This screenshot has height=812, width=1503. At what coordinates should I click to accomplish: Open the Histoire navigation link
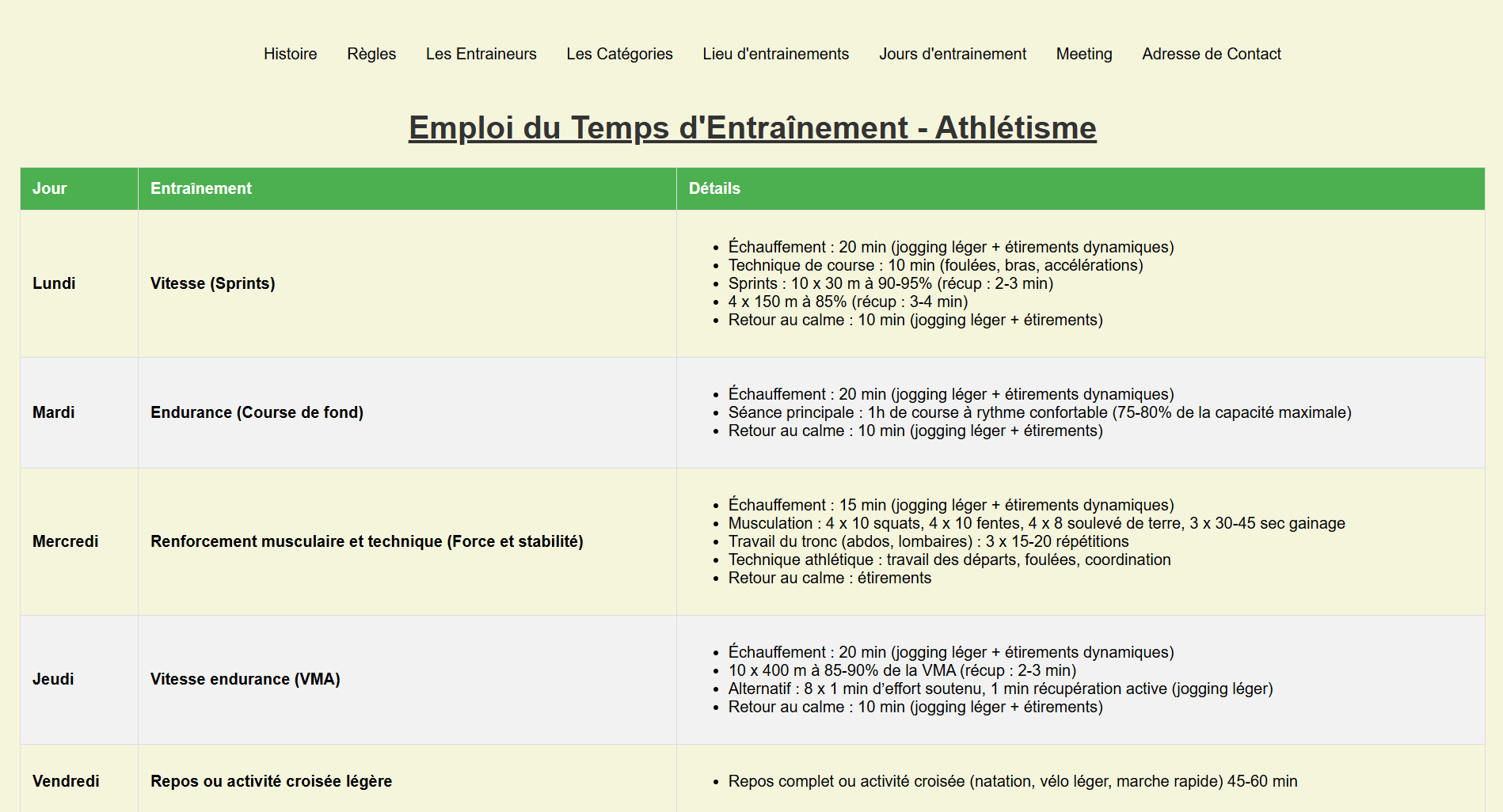coord(290,54)
